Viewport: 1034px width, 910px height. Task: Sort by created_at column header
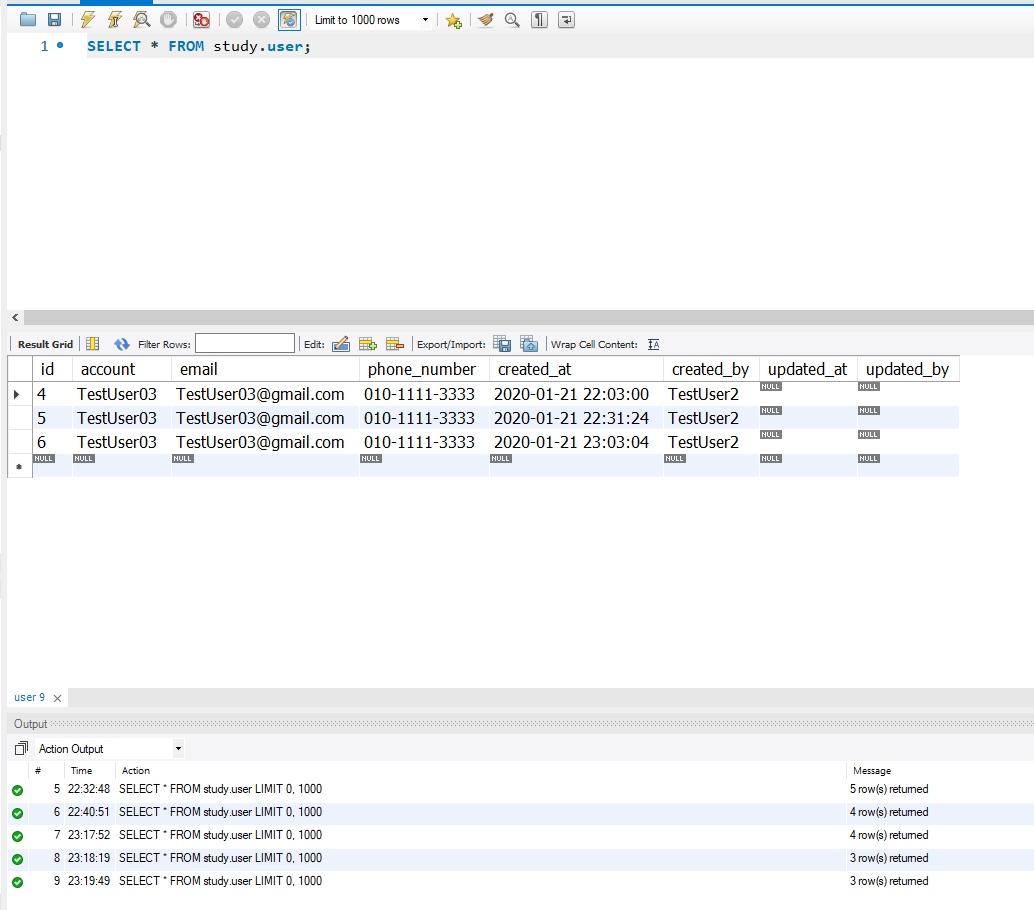tap(576, 369)
